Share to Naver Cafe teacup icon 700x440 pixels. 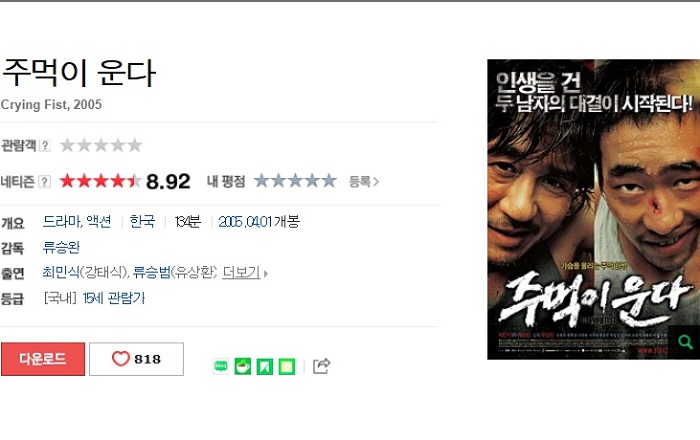[243, 366]
